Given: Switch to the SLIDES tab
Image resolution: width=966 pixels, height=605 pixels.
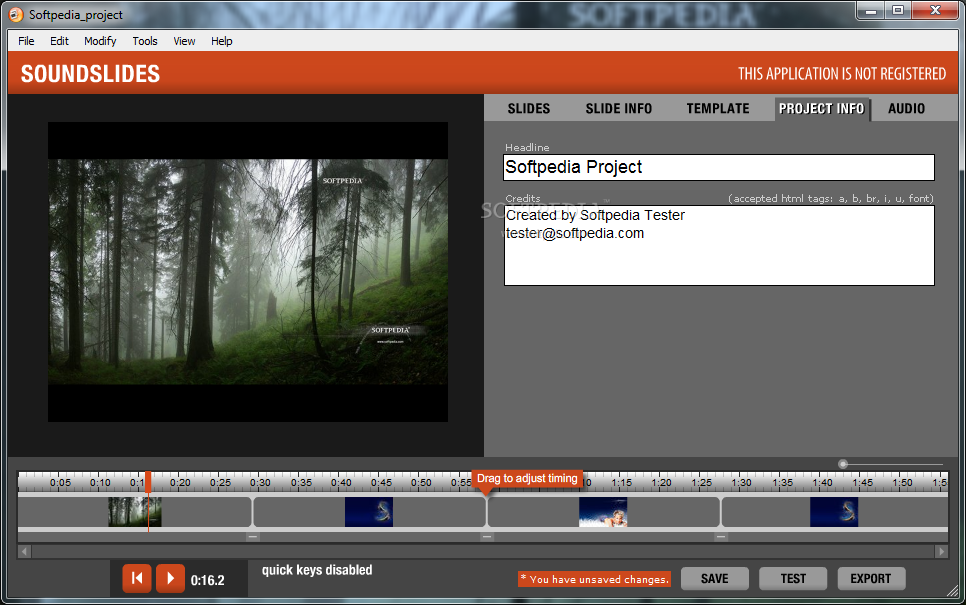Looking at the screenshot, I should pyautogui.click(x=529, y=108).
